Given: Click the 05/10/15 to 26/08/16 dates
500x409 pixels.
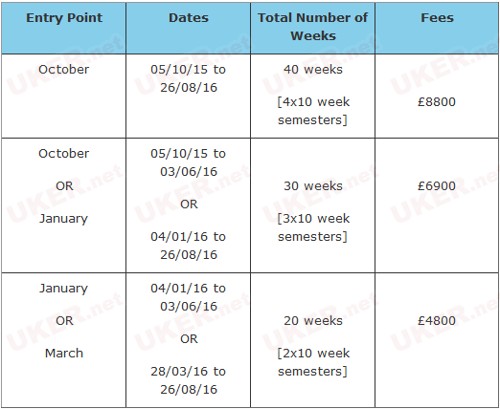Looking at the screenshot, I should tap(188, 78).
